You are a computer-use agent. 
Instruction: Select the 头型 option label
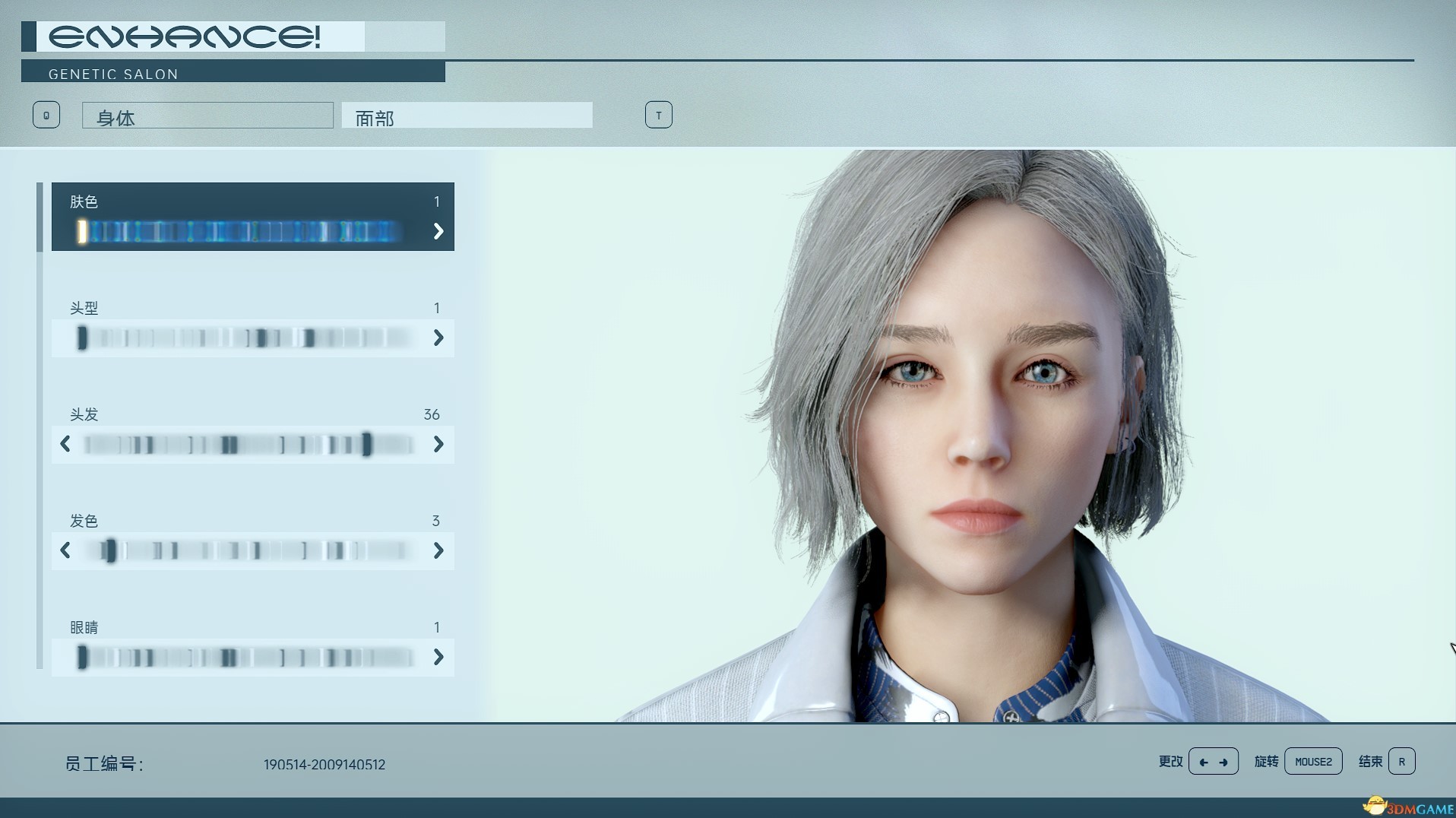pos(84,308)
